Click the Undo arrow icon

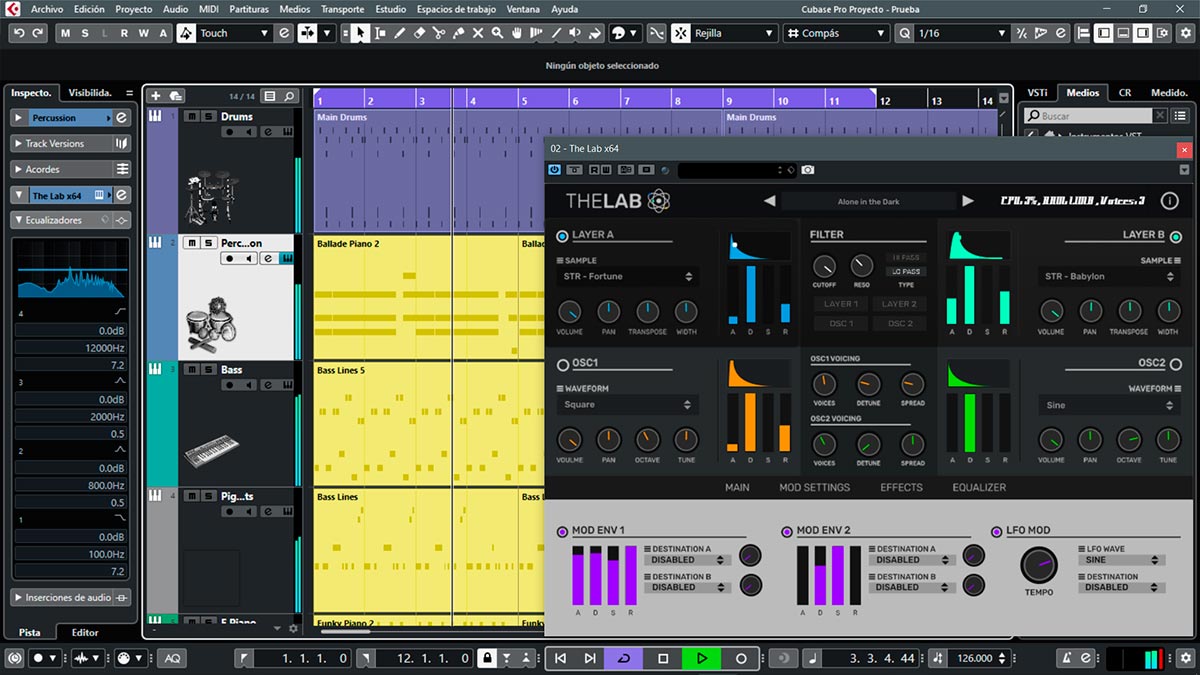pyautogui.click(x=18, y=33)
